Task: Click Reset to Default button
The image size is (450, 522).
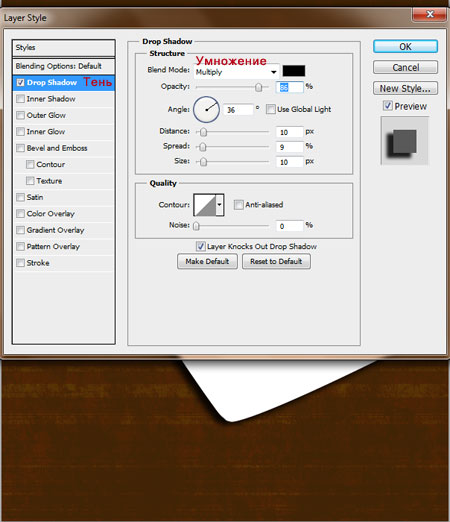Action: (x=276, y=261)
